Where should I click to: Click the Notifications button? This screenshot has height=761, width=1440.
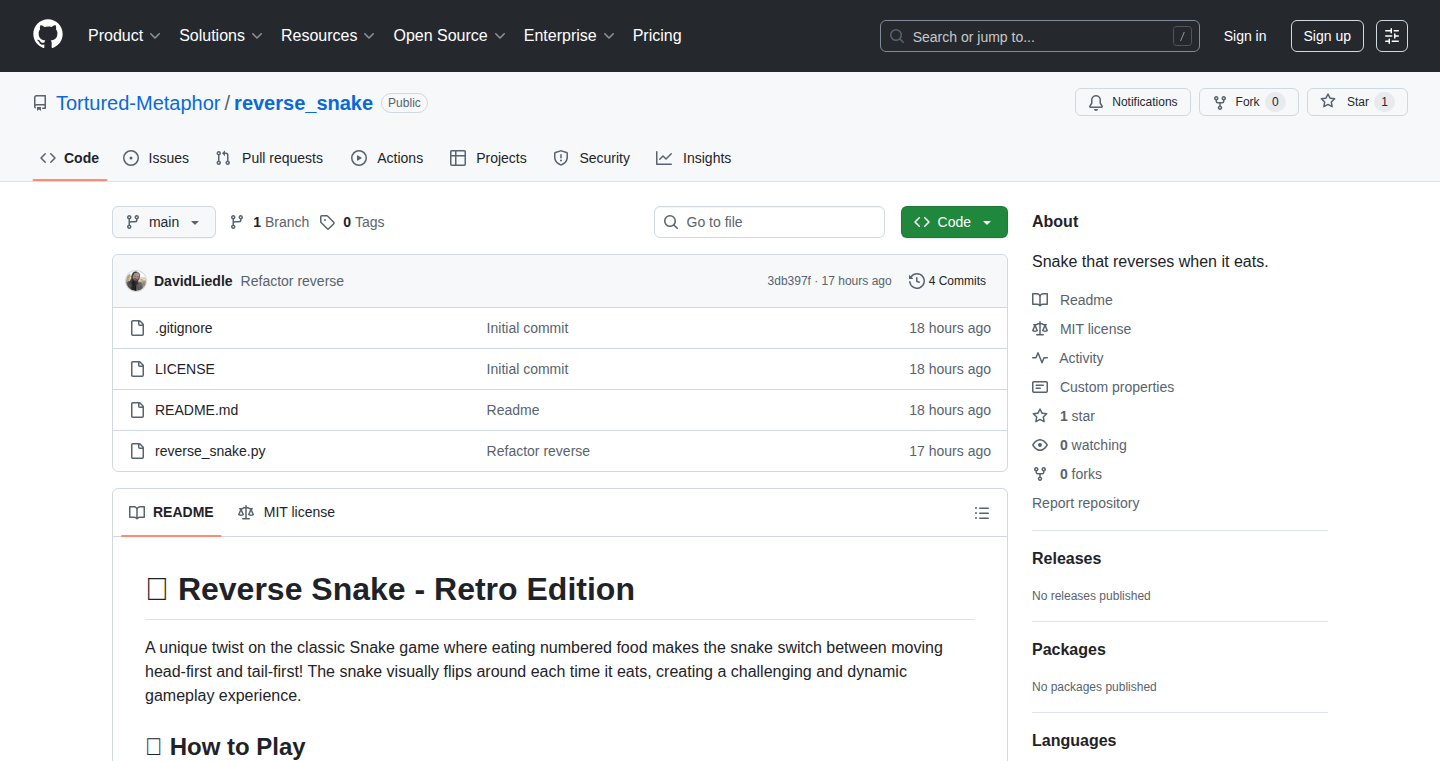click(1133, 102)
